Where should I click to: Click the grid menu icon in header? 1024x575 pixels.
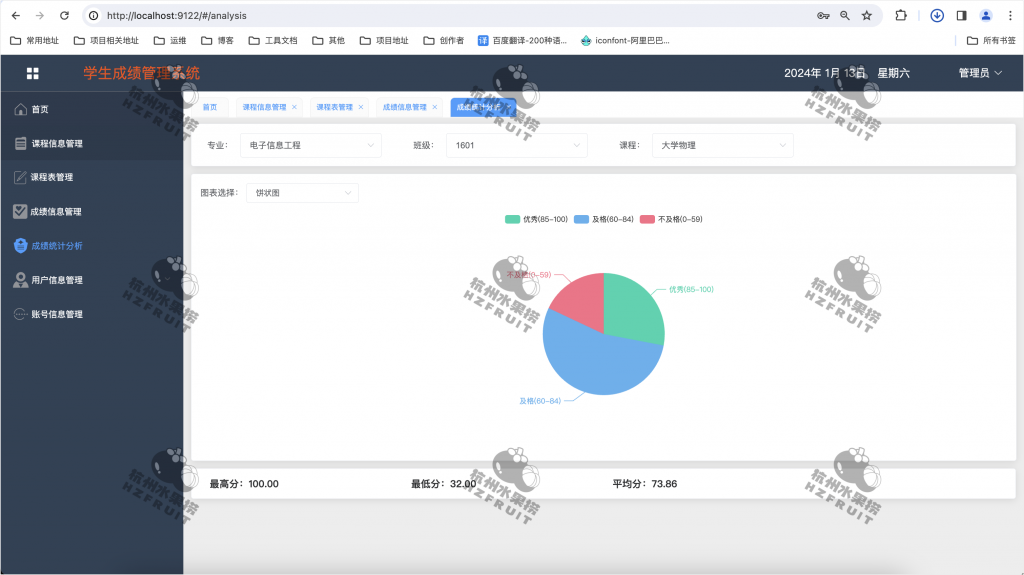point(33,73)
